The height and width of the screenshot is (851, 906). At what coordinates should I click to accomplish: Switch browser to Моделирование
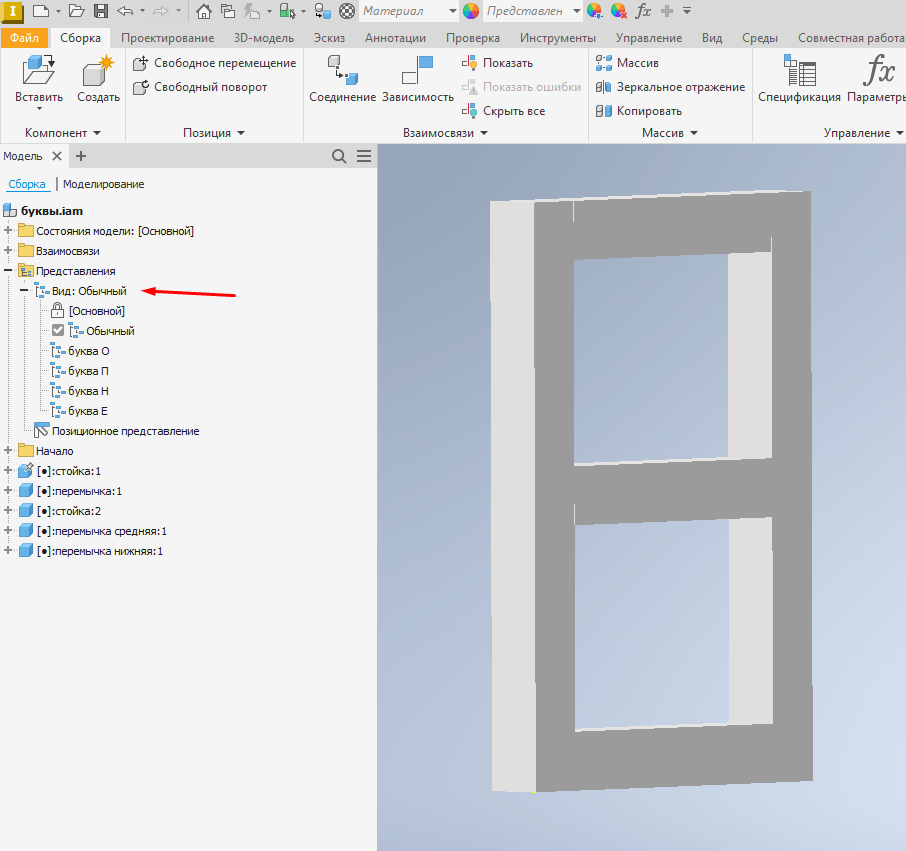pos(103,184)
